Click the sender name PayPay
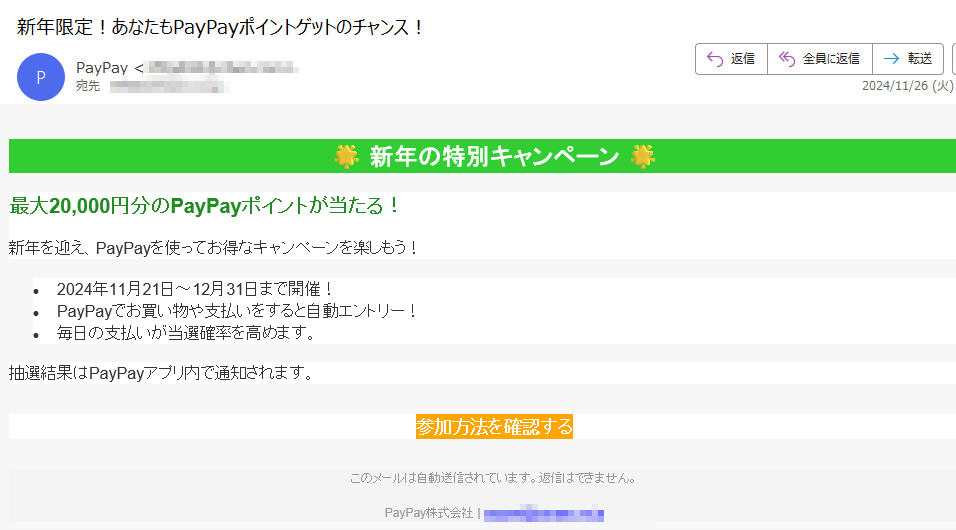Image resolution: width=956 pixels, height=530 pixels. [x=102, y=68]
